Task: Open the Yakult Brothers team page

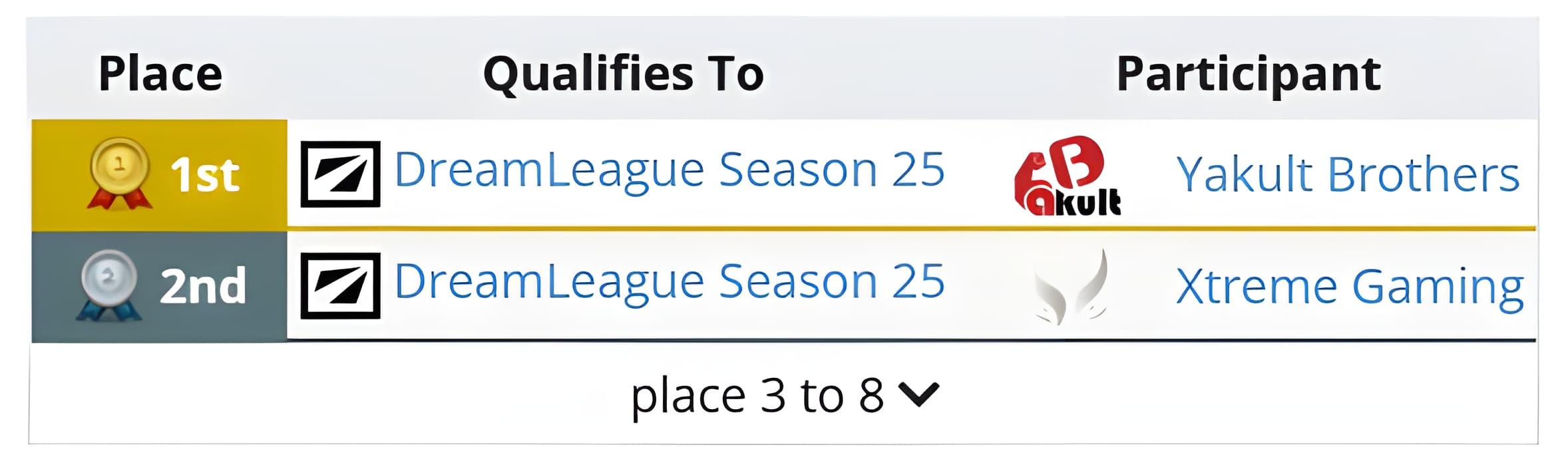Action: pyautogui.click(x=1347, y=174)
